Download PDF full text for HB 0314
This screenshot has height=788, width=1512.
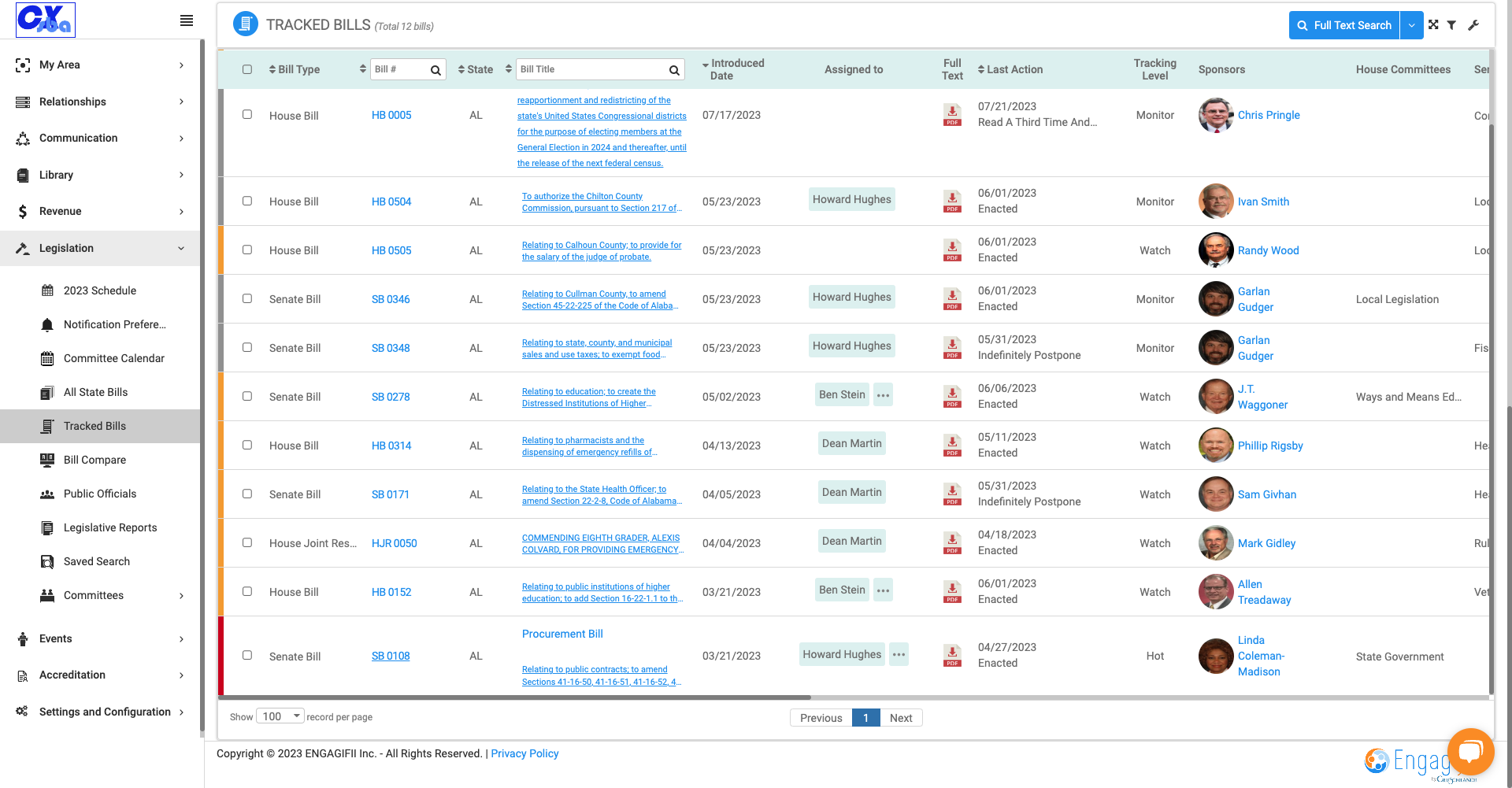(x=952, y=446)
